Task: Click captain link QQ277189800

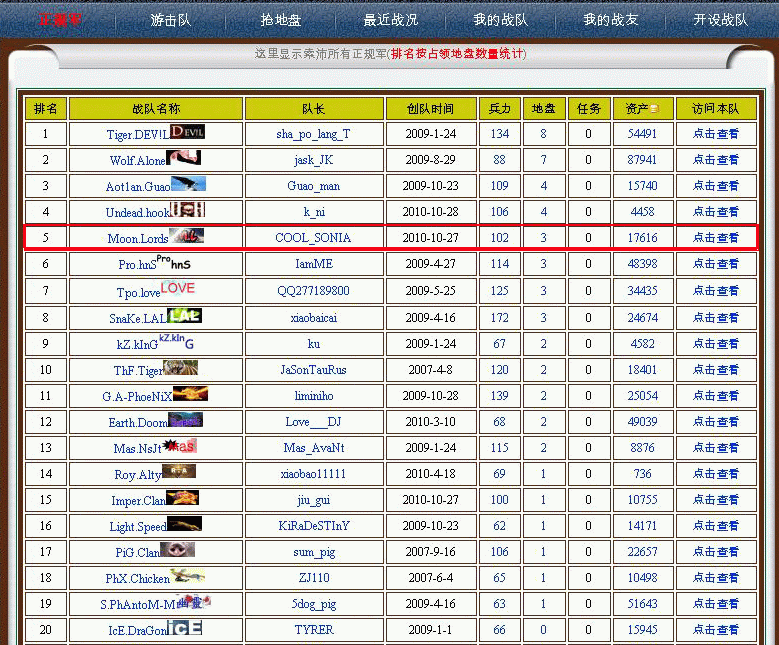Action: (x=313, y=291)
